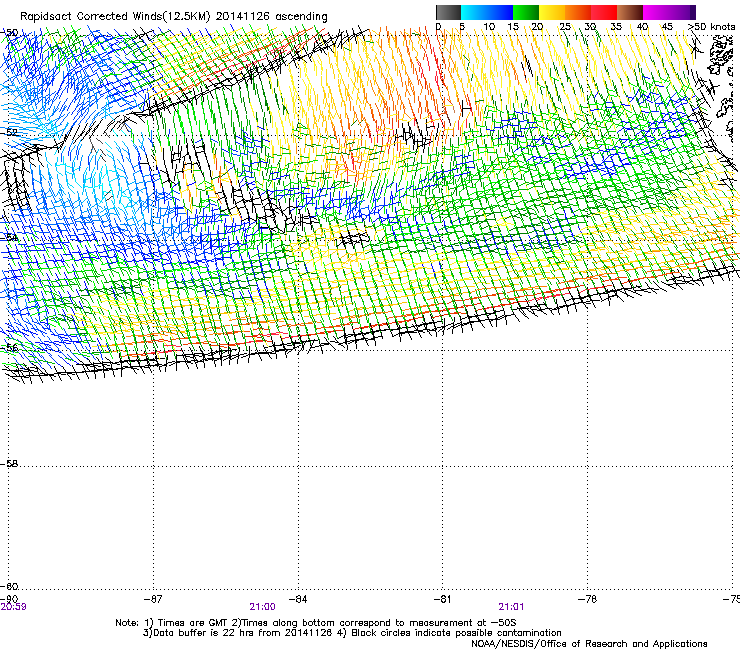Click the latitude label '-60'

[9, 586]
